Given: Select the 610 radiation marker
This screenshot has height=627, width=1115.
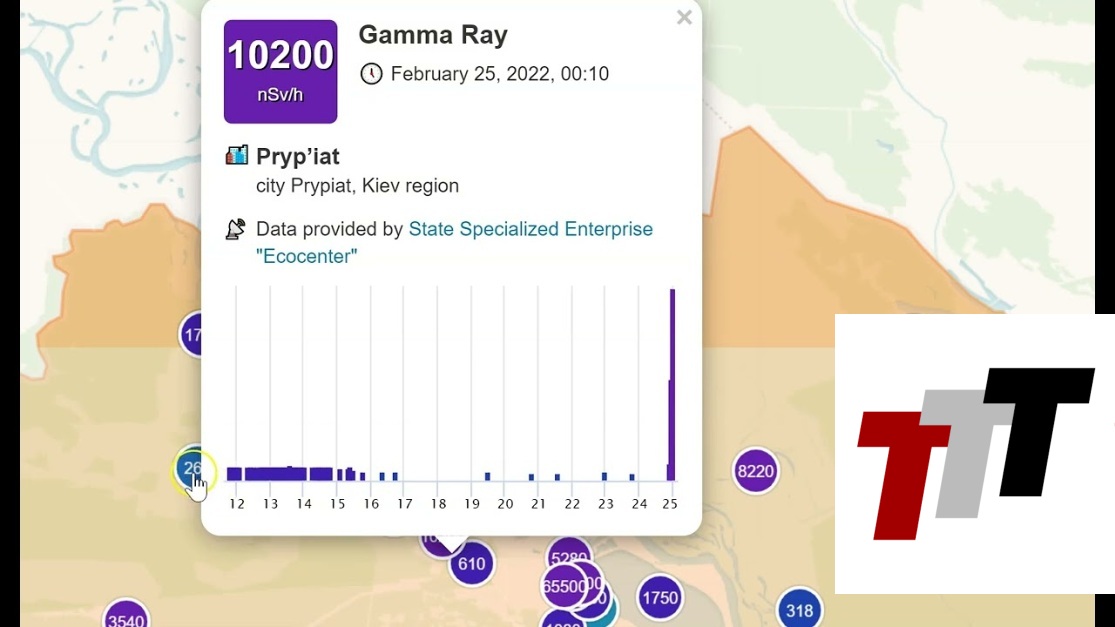Looking at the screenshot, I should click(471, 564).
